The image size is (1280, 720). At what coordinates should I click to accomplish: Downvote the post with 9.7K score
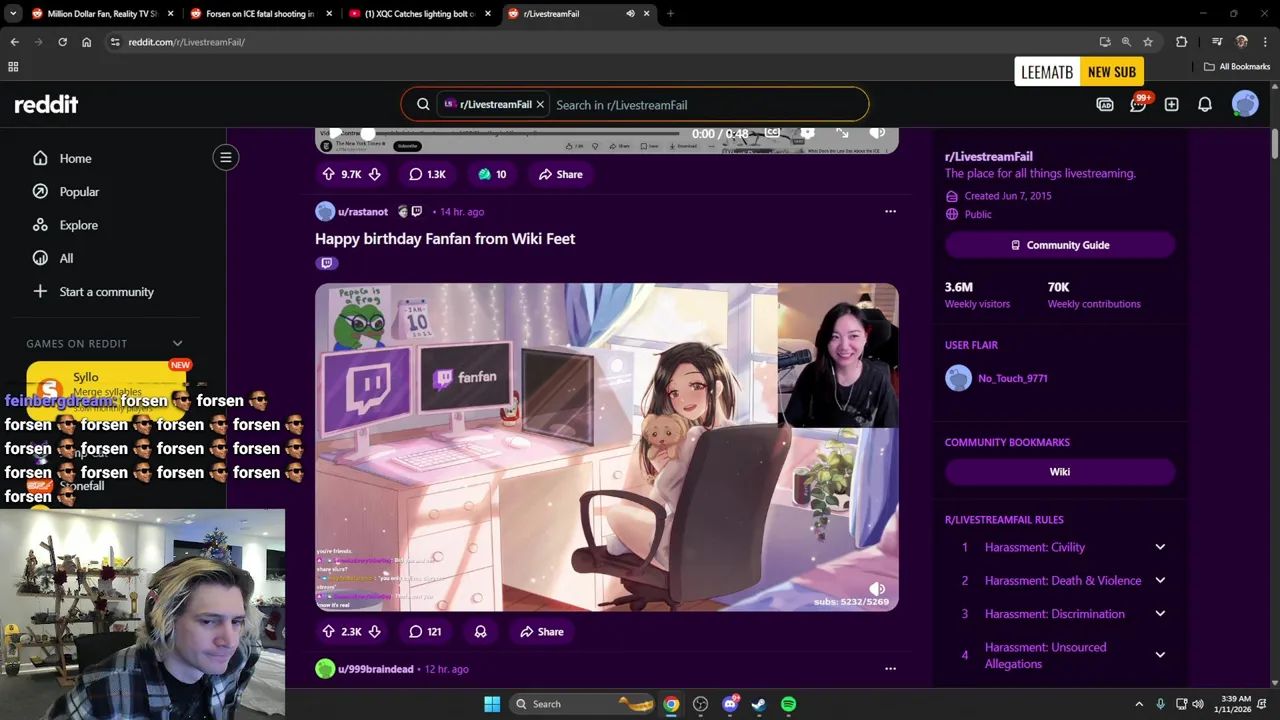[x=374, y=174]
